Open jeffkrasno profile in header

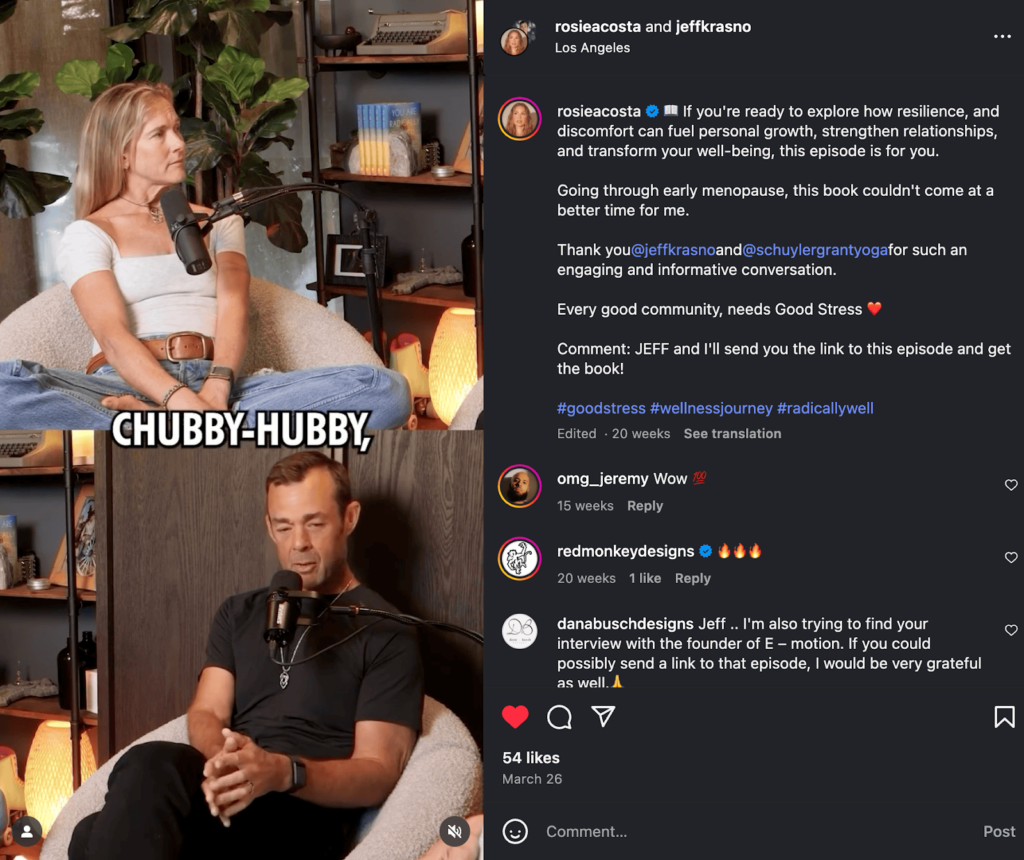click(x=713, y=27)
